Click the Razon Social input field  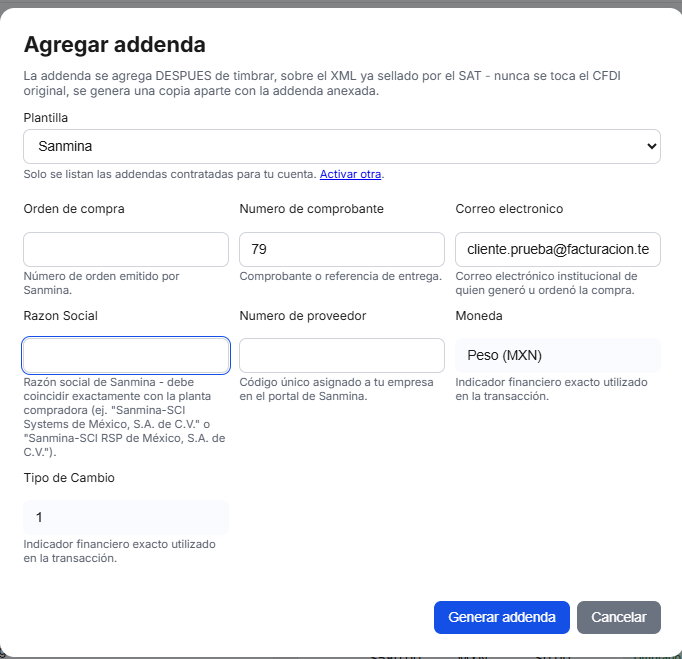point(126,355)
